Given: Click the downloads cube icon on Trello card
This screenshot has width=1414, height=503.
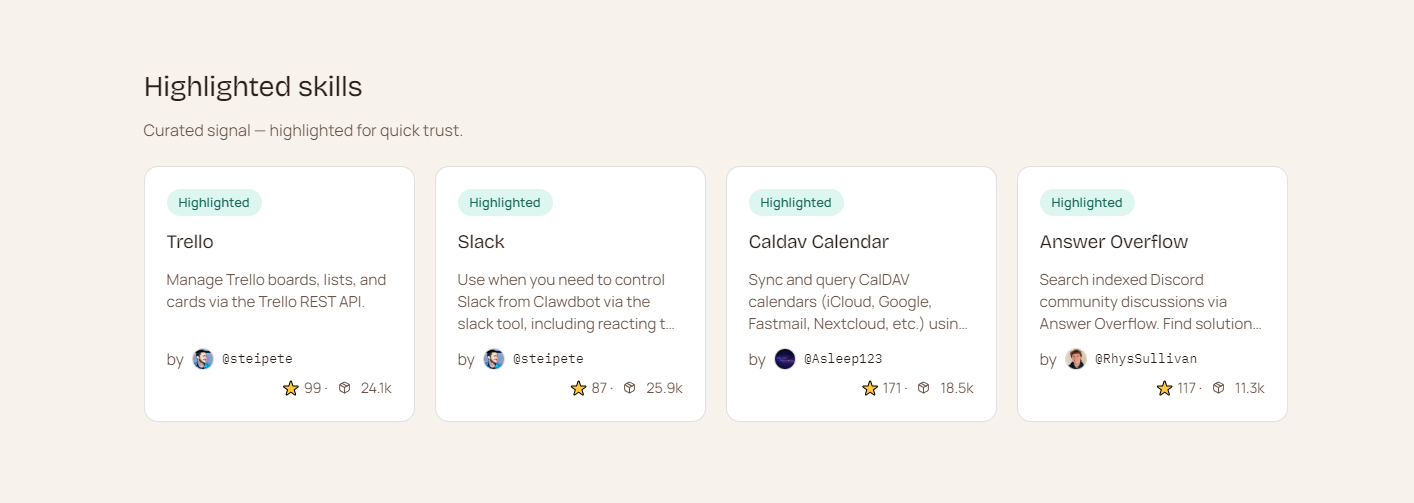Looking at the screenshot, I should [345, 388].
